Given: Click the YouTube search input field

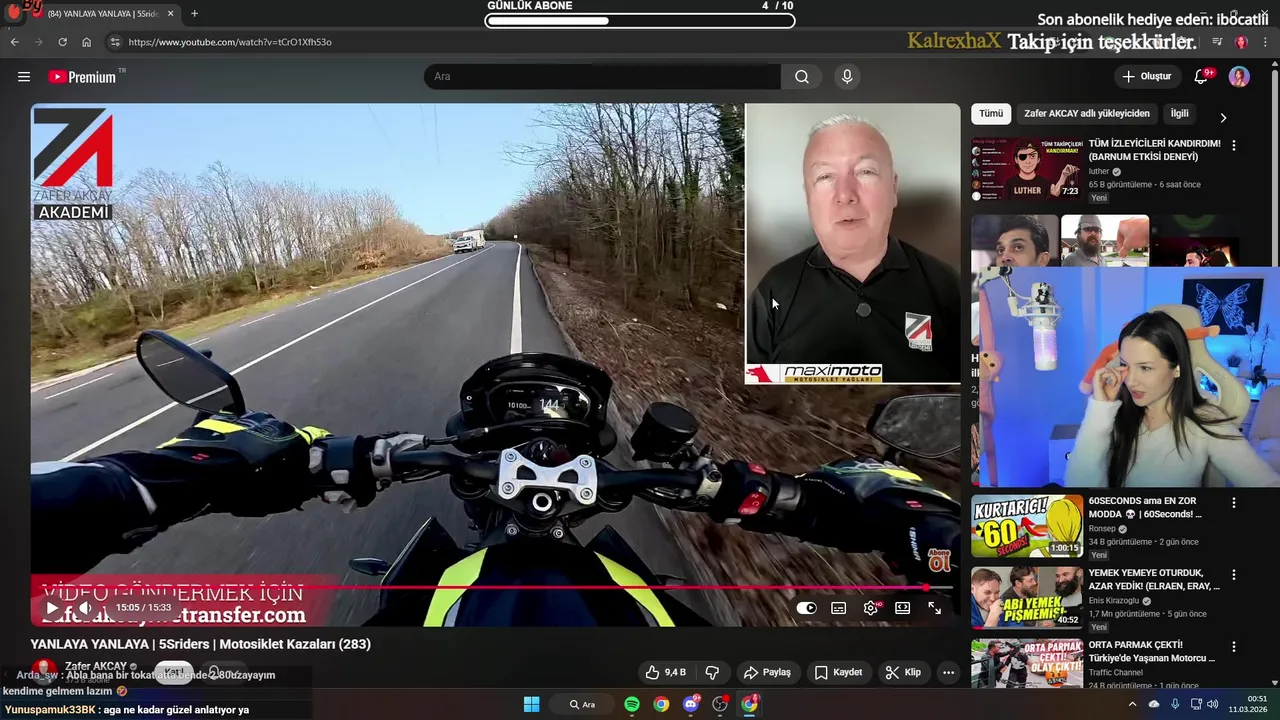Looking at the screenshot, I should (602, 77).
